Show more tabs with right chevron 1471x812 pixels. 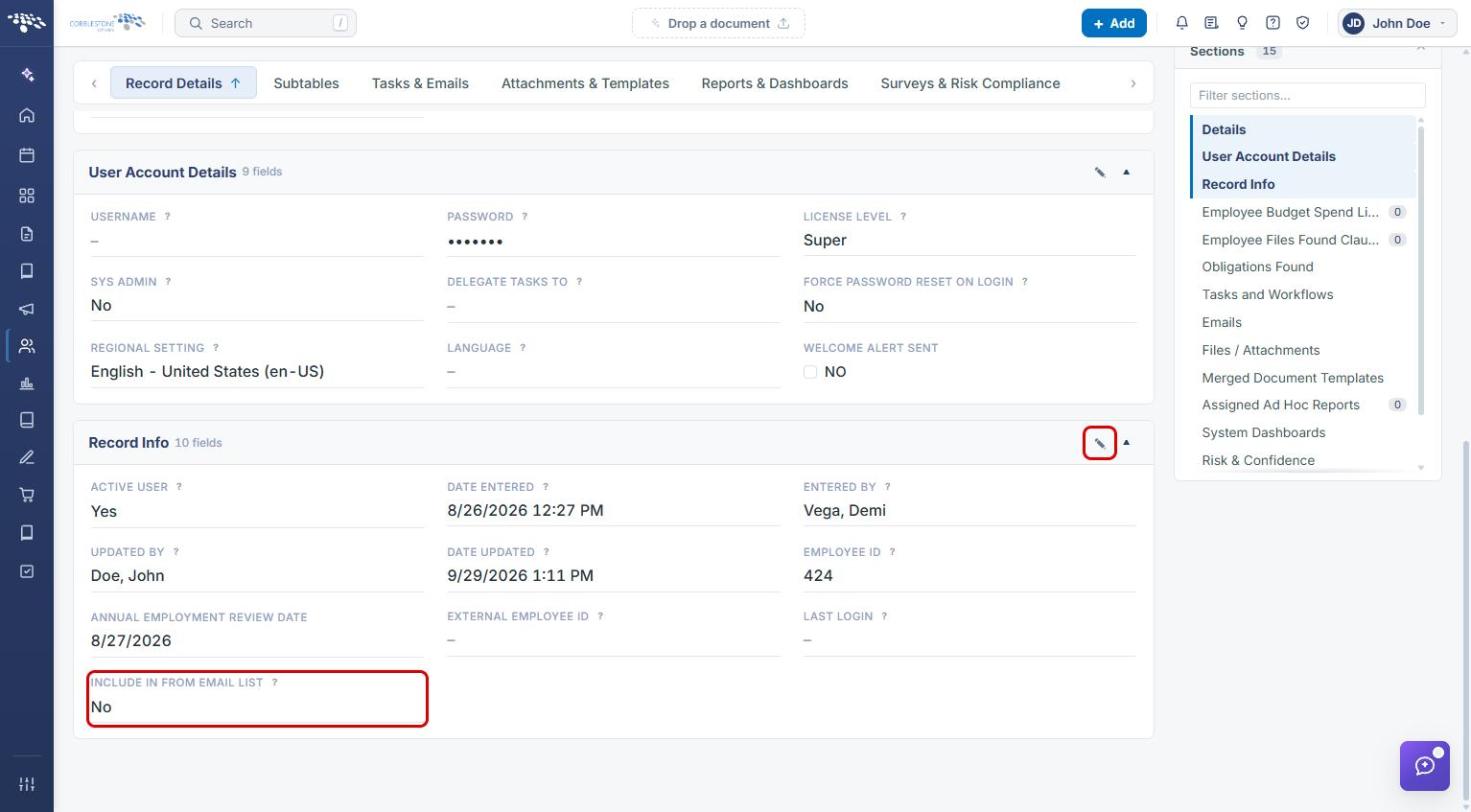(1133, 83)
